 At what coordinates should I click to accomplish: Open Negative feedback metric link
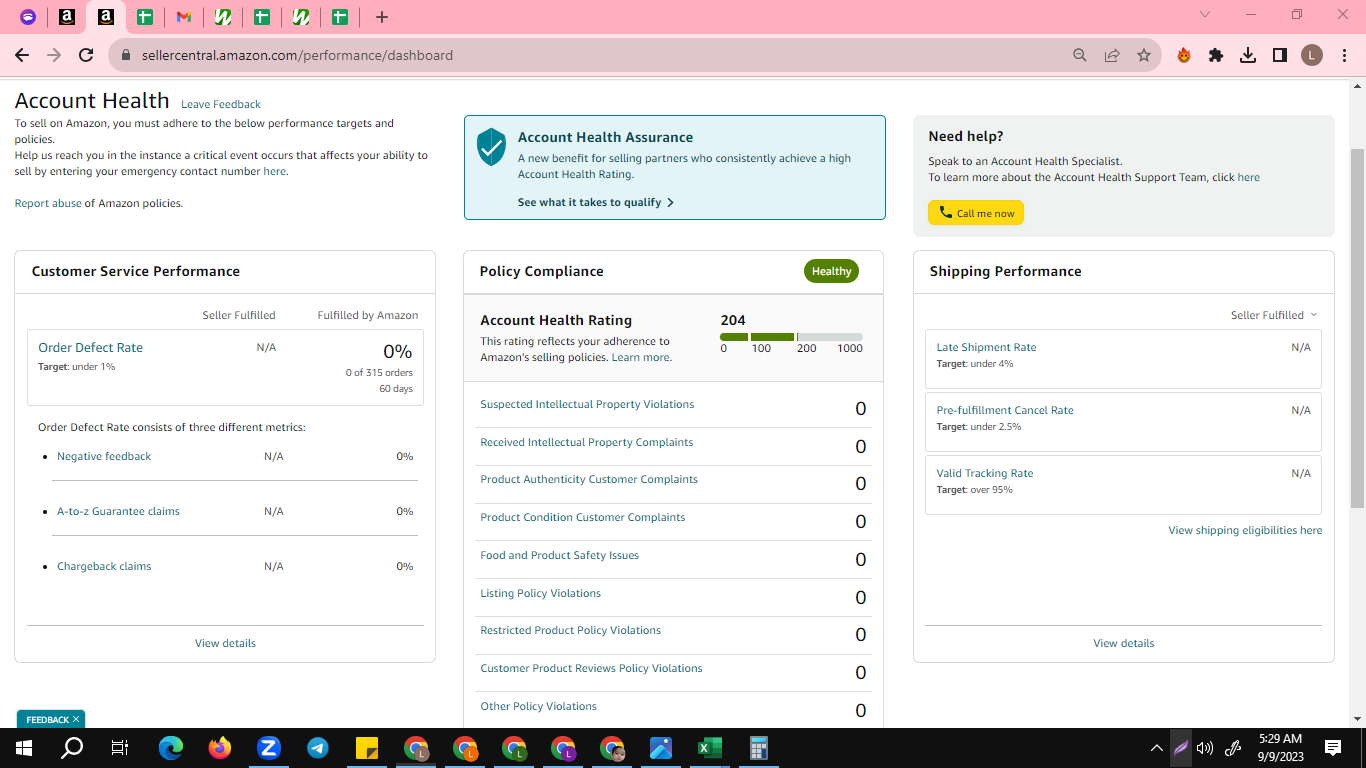point(104,456)
